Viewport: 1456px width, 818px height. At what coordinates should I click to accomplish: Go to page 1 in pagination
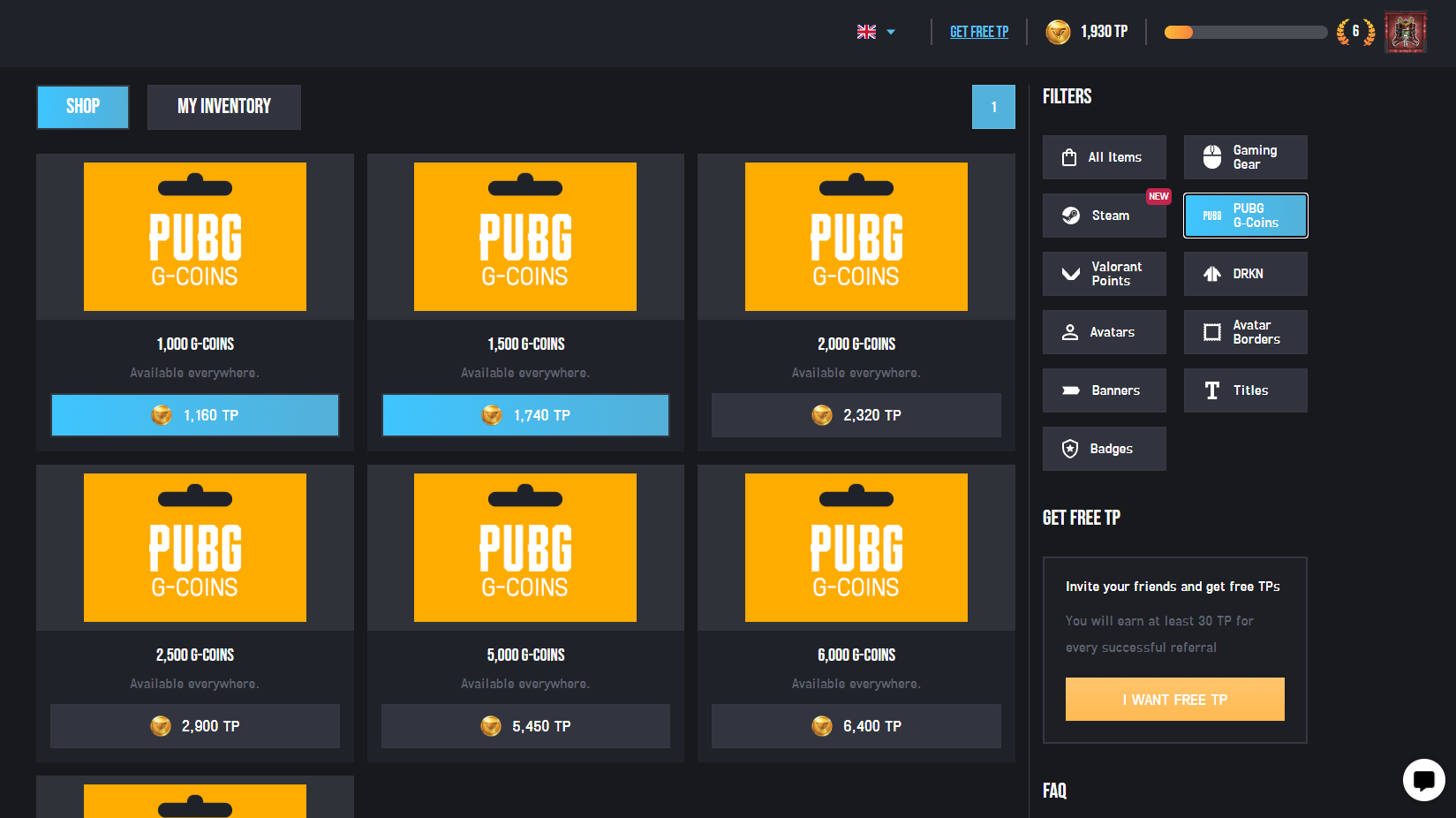coord(993,107)
